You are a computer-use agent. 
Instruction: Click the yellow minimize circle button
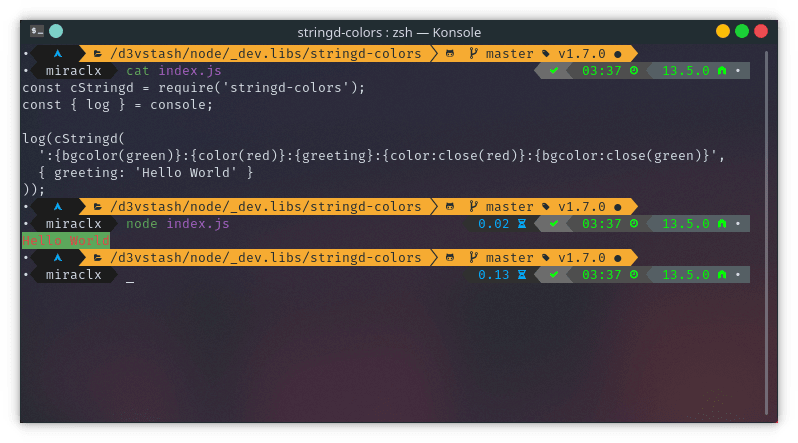[x=723, y=31]
